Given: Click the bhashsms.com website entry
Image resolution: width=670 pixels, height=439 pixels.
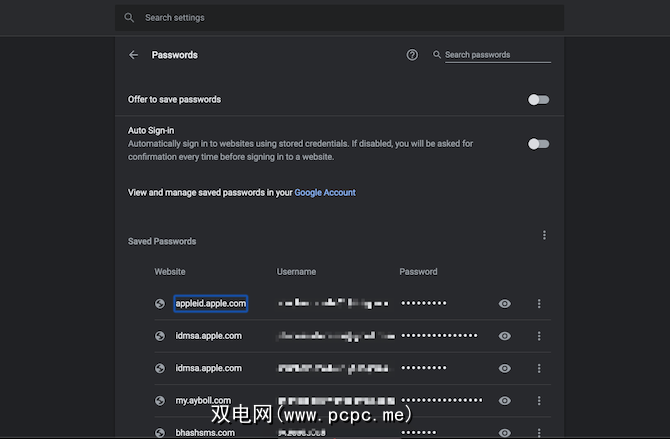Looking at the screenshot, I should 205,432.
